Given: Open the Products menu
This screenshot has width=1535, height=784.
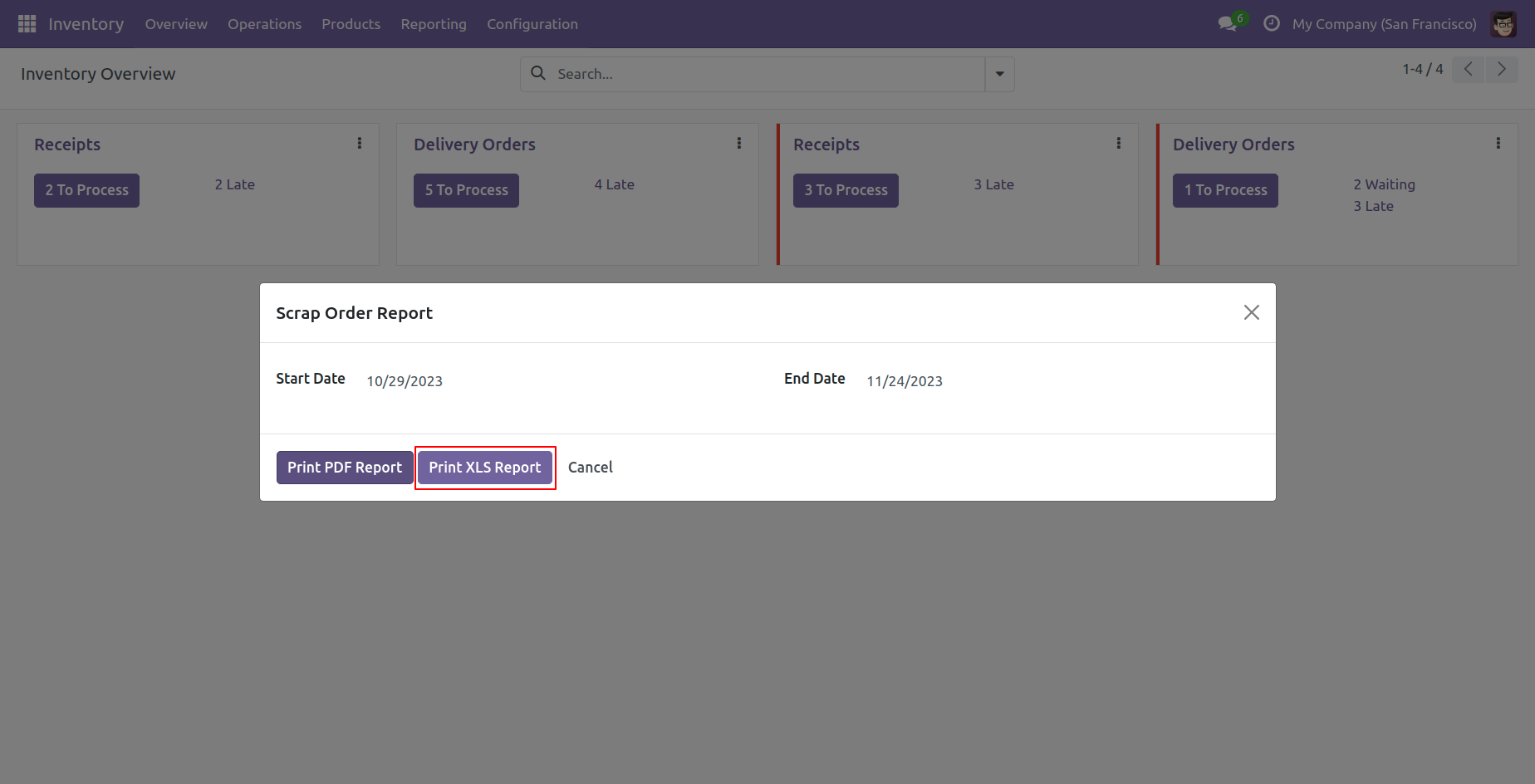Looking at the screenshot, I should click(351, 24).
